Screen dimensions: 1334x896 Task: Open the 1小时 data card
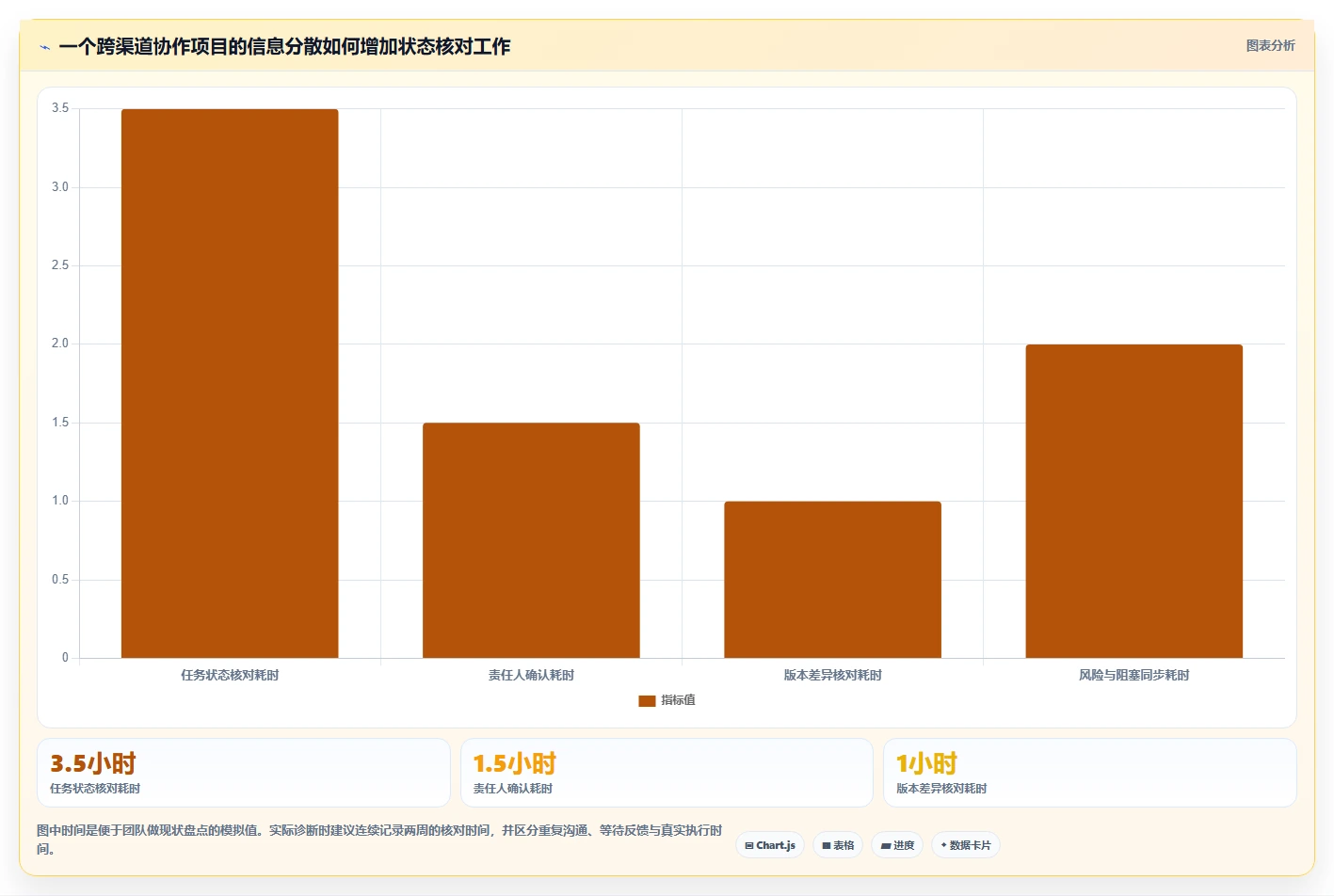[x=1089, y=773]
